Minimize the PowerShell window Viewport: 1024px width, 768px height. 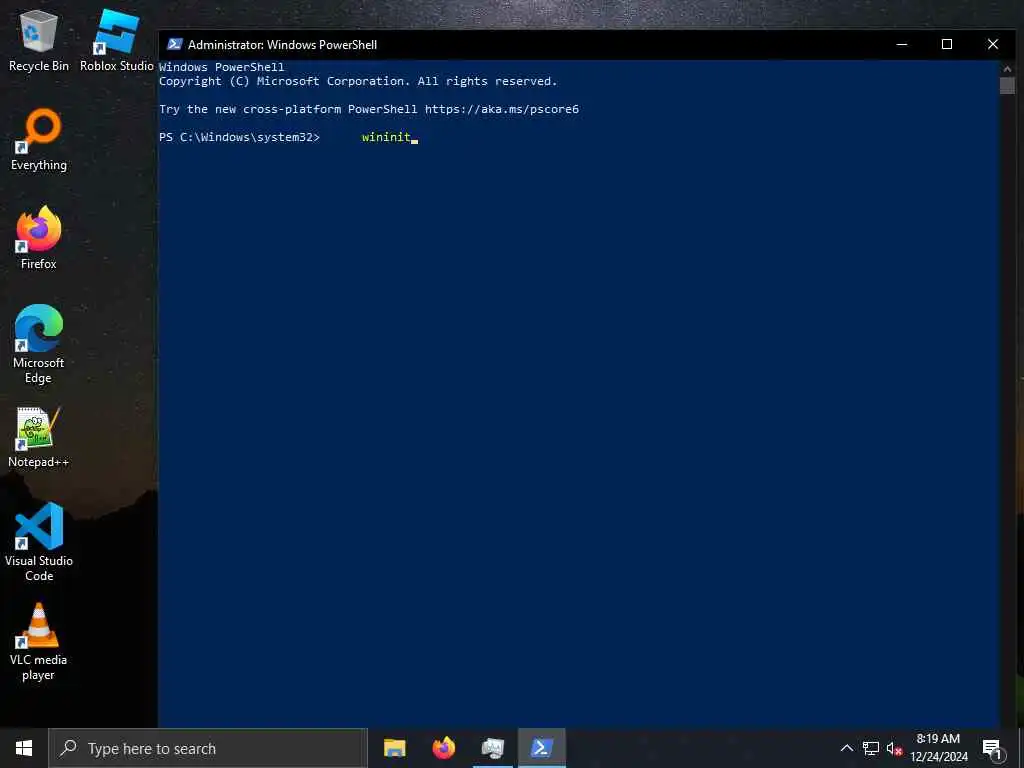[902, 44]
